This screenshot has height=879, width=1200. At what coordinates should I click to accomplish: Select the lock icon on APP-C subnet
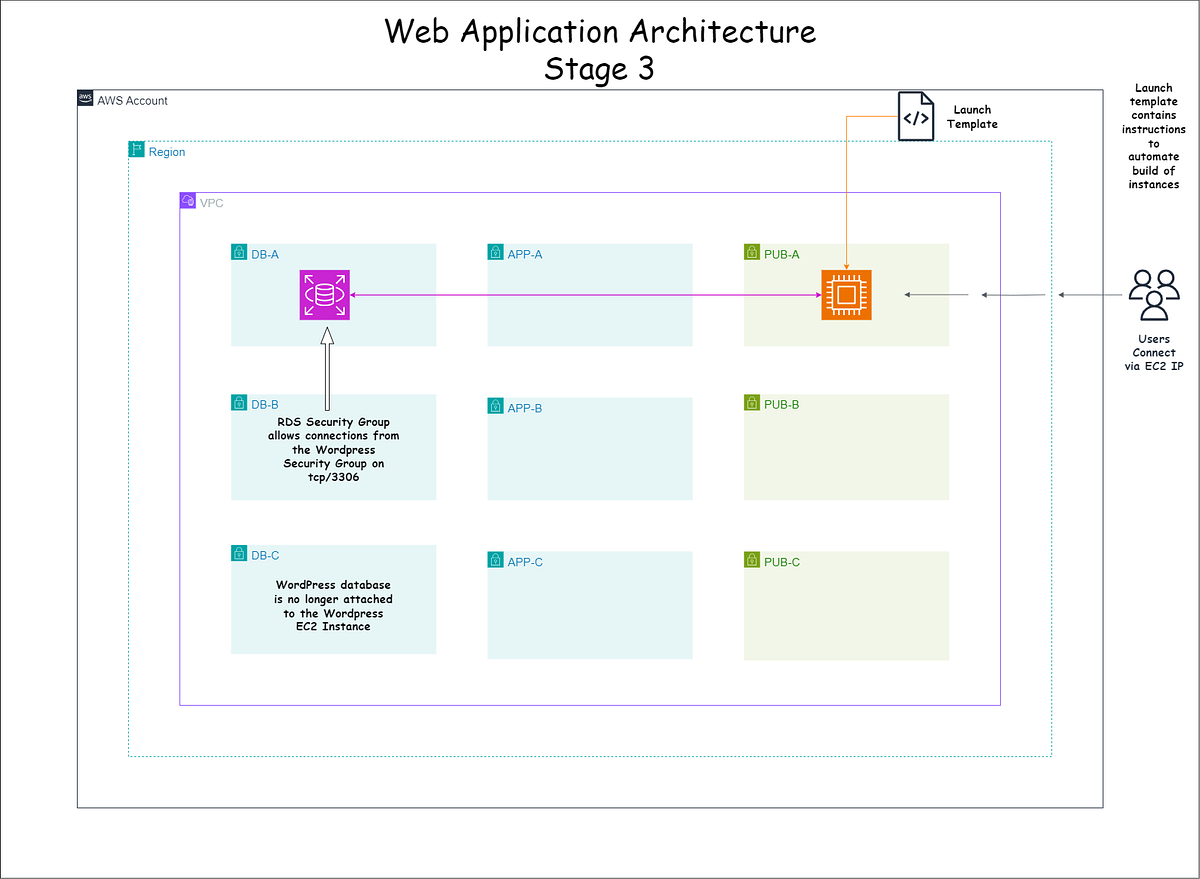coord(495,560)
